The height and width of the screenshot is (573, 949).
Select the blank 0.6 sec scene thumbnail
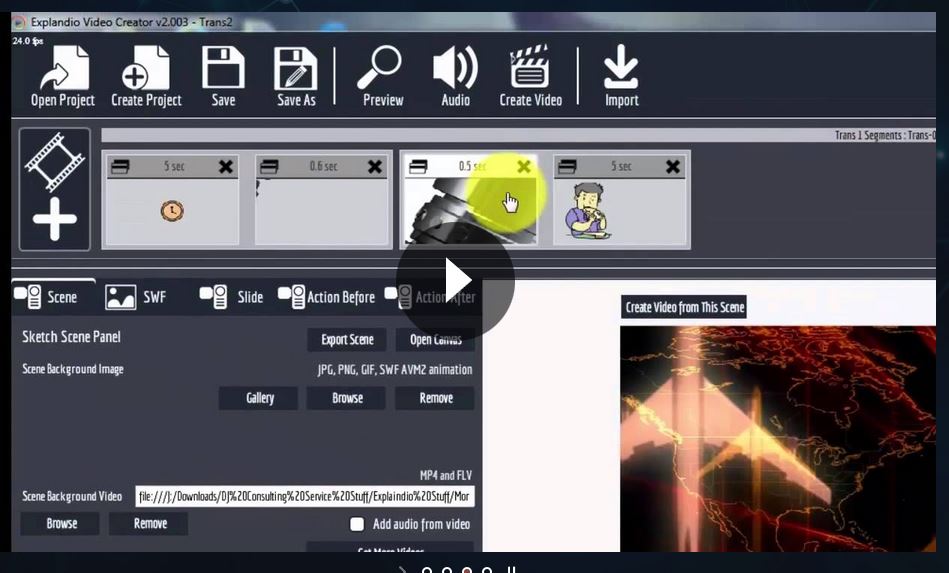click(x=321, y=211)
